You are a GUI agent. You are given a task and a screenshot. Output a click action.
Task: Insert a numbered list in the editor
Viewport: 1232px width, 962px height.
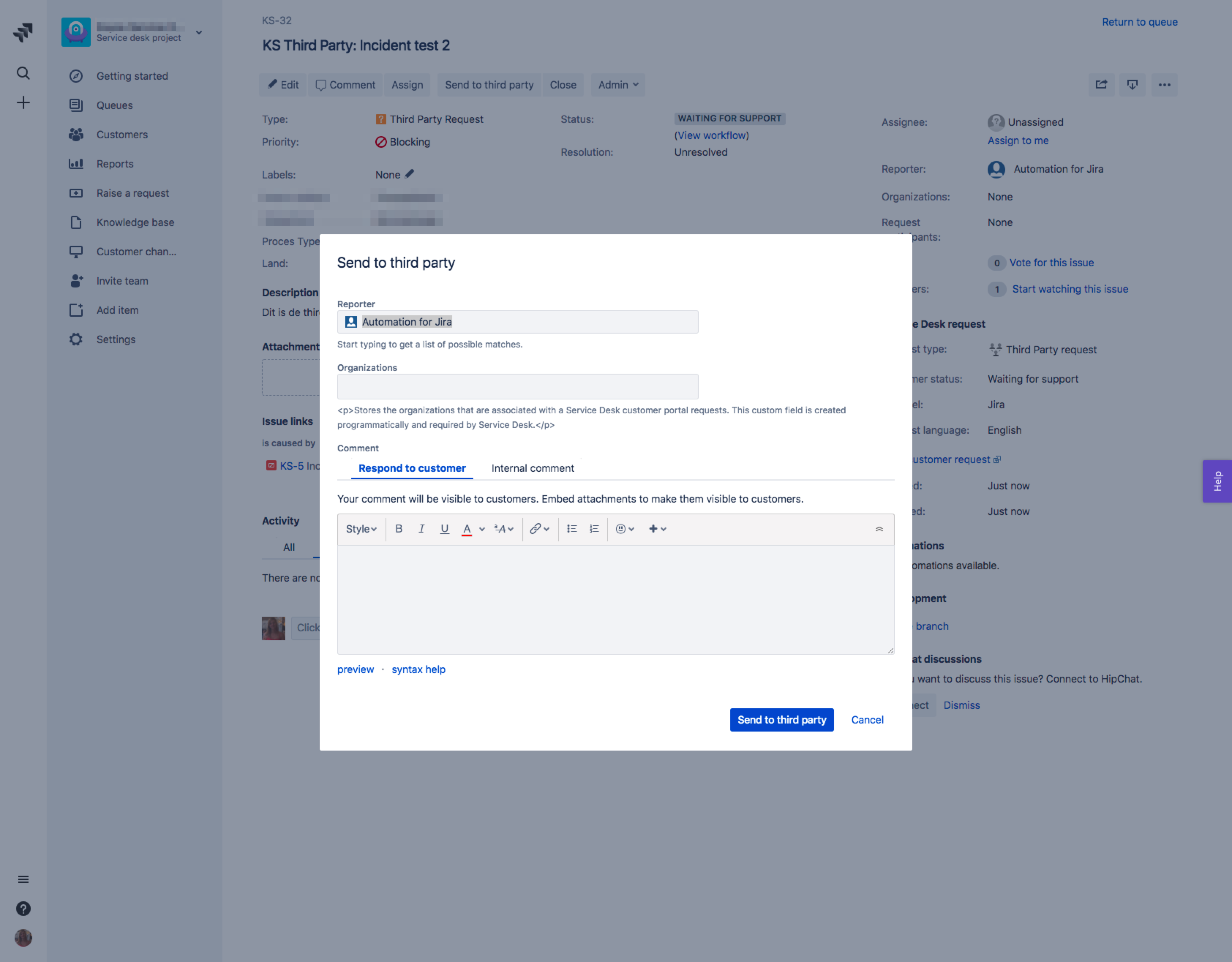pos(594,529)
